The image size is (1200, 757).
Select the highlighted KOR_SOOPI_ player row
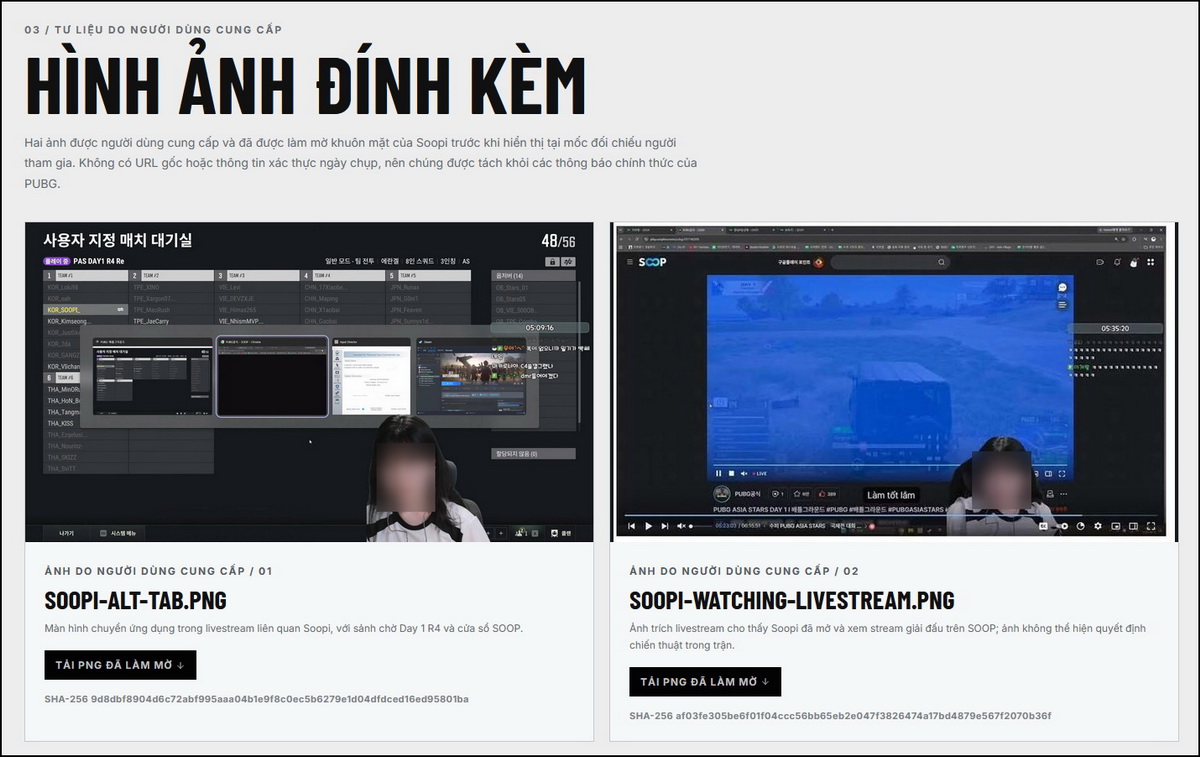tap(85, 310)
